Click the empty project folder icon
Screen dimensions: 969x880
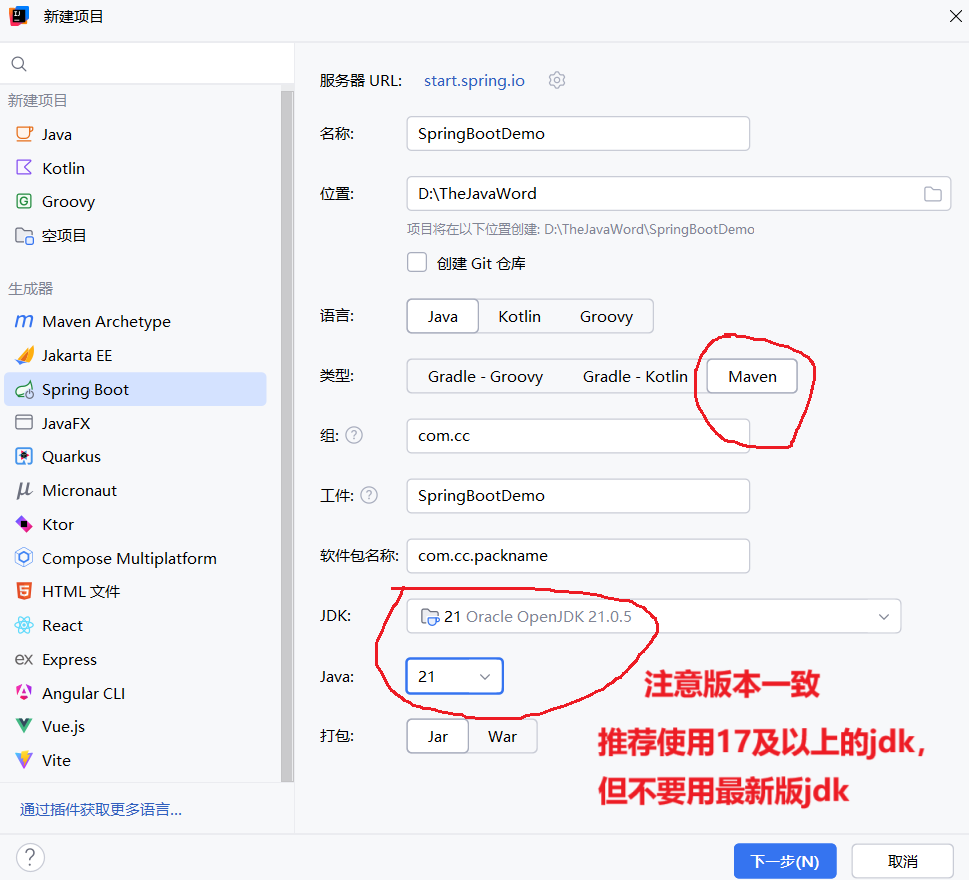[x=24, y=235]
